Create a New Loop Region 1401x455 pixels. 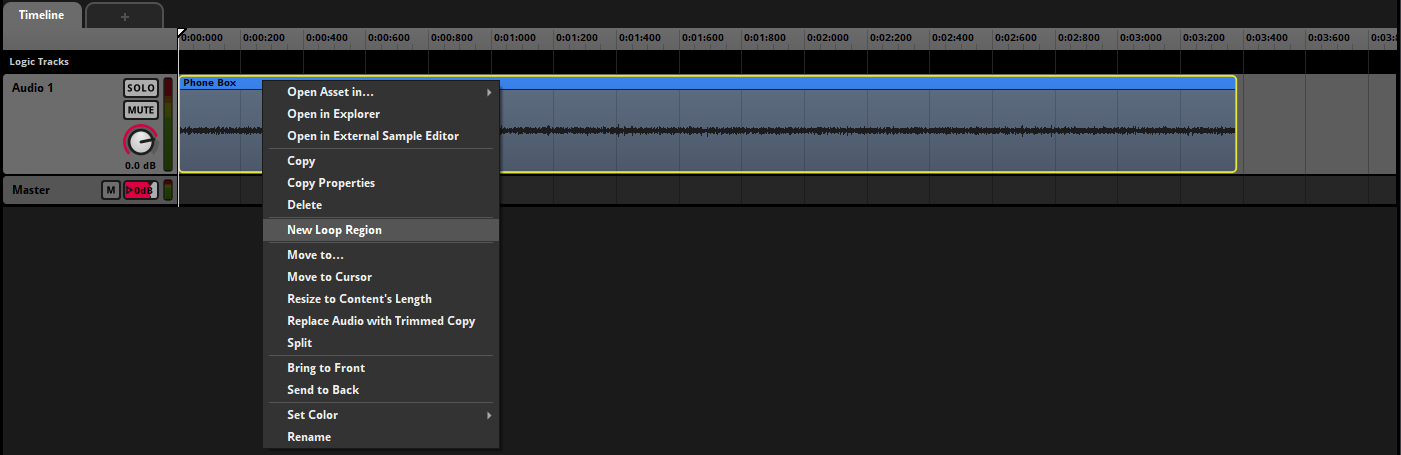coord(380,230)
